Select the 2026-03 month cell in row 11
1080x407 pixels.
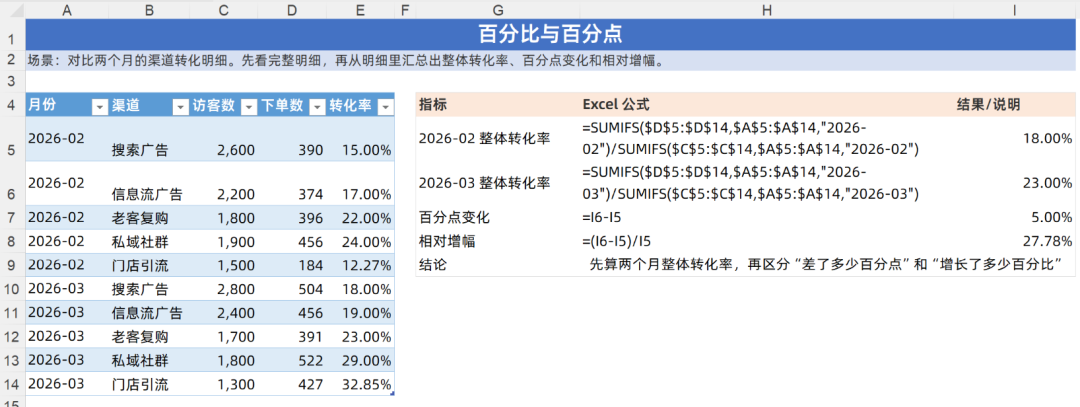coord(67,313)
